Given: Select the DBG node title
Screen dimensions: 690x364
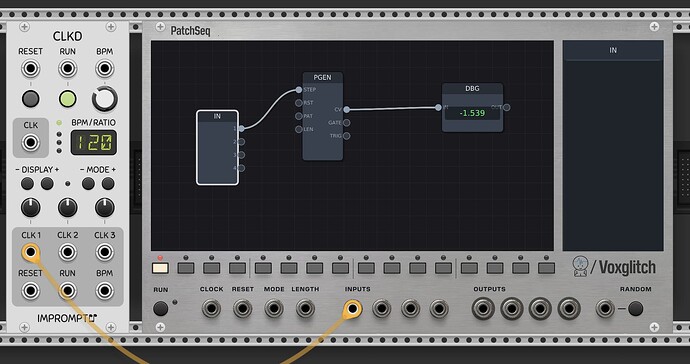Looking at the screenshot, I should [472, 88].
